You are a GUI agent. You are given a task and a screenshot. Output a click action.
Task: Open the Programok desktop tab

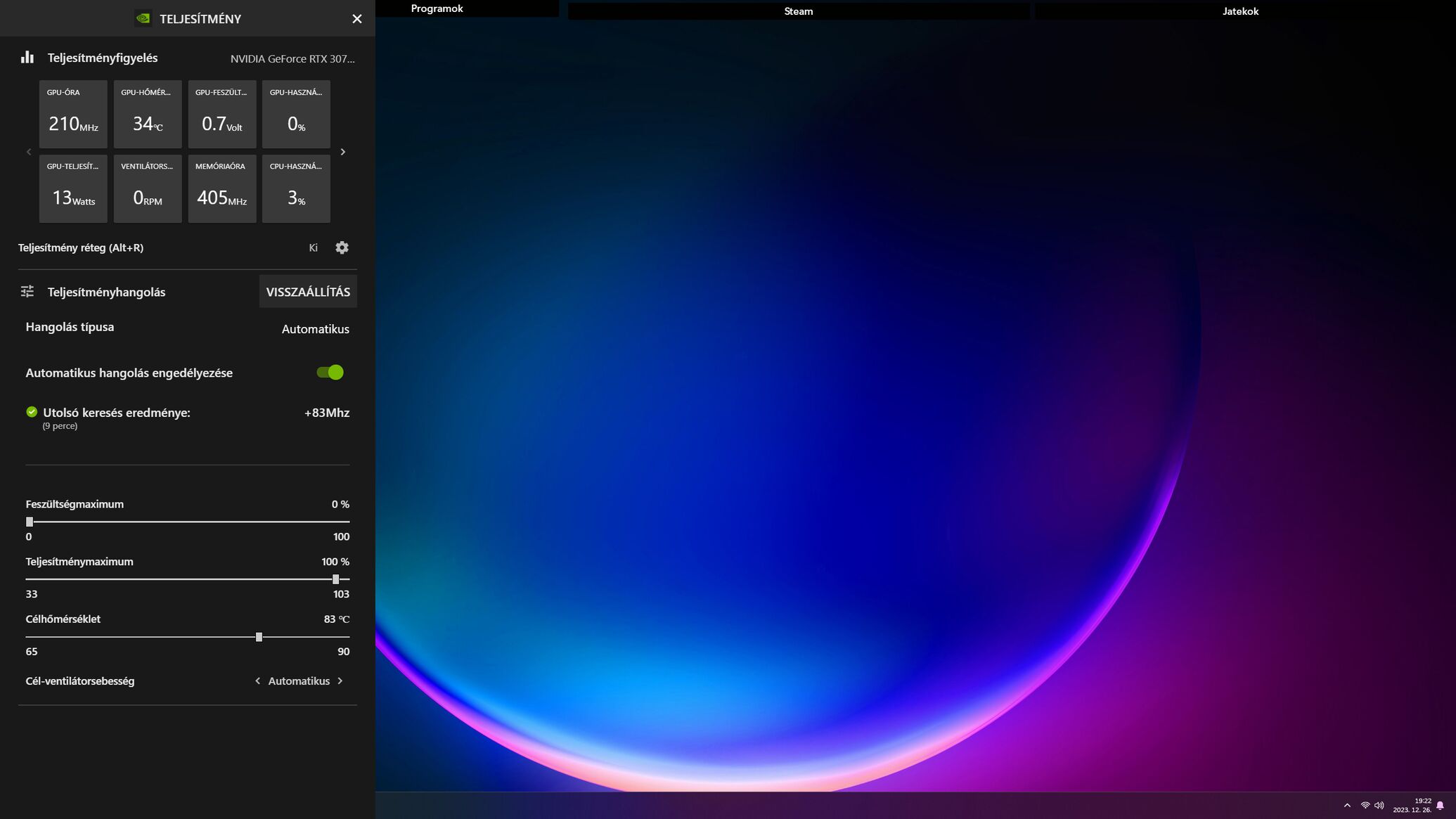tap(437, 8)
